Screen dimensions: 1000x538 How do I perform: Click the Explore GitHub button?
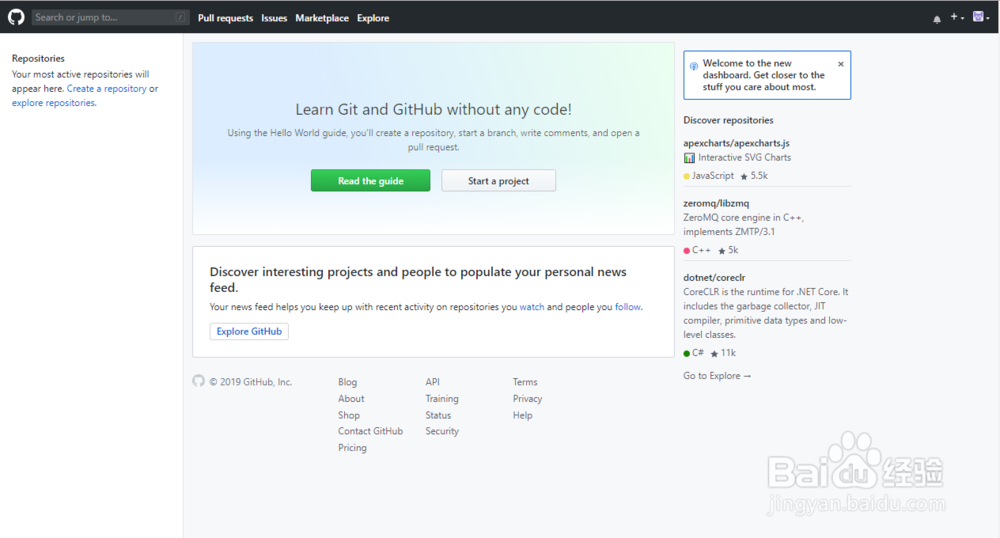pyautogui.click(x=249, y=331)
